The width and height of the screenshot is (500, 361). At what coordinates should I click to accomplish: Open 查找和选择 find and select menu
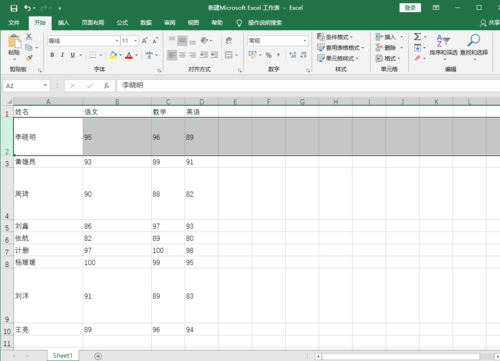pos(474,47)
